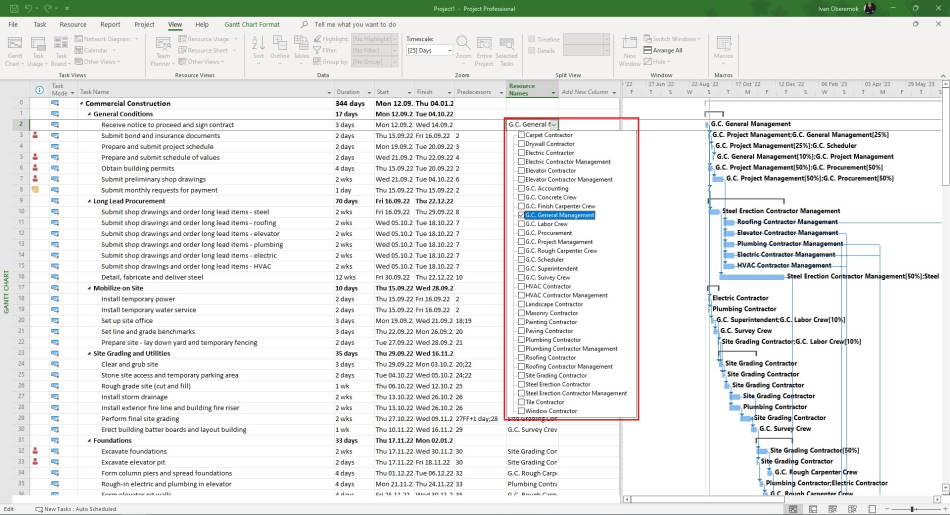This screenshot has width=950, height=515.
Task: Open the Macros button
Action: click(x=723, y=48)
